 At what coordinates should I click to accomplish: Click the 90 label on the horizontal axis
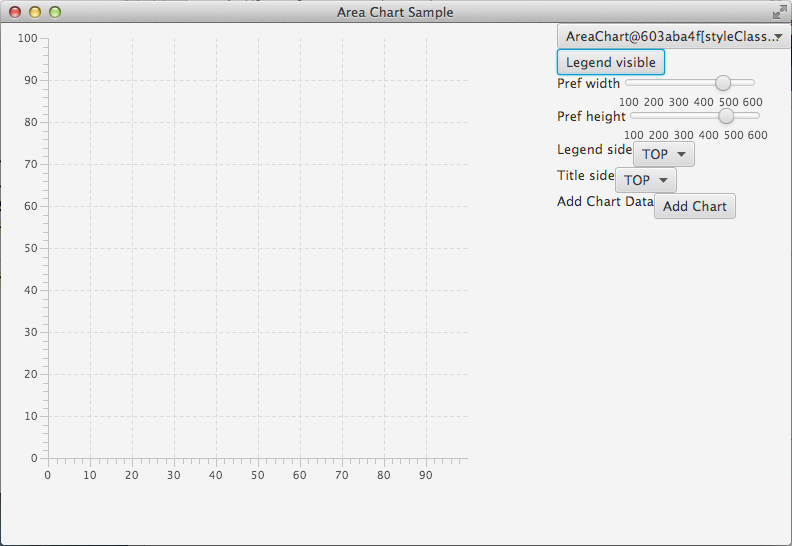tap(426, 475)
